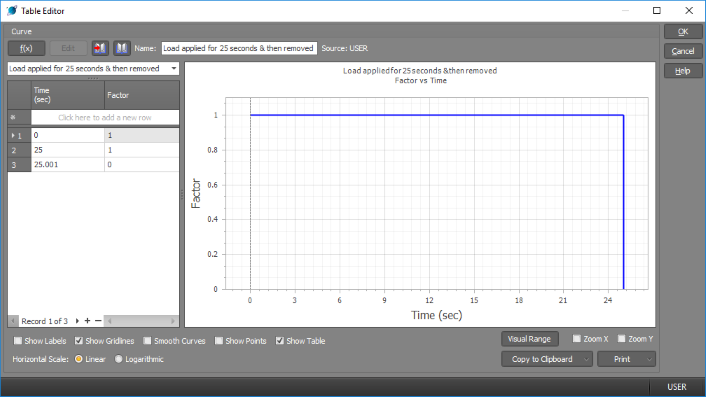Click the curve Name text field

click(x=239, y=48)
